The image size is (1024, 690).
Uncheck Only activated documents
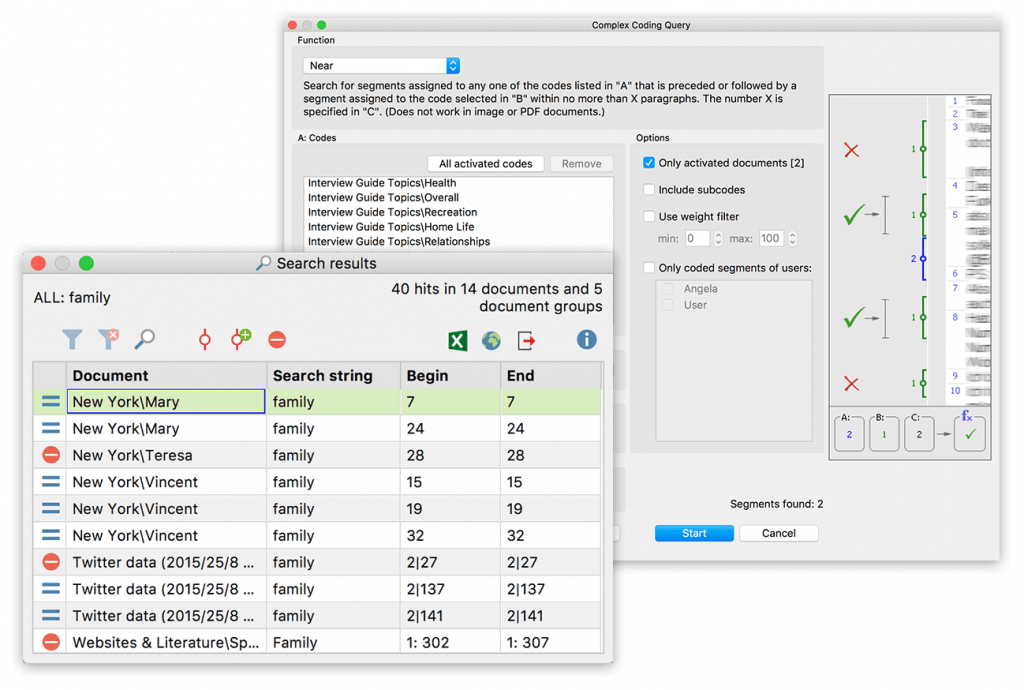[649, 162]
